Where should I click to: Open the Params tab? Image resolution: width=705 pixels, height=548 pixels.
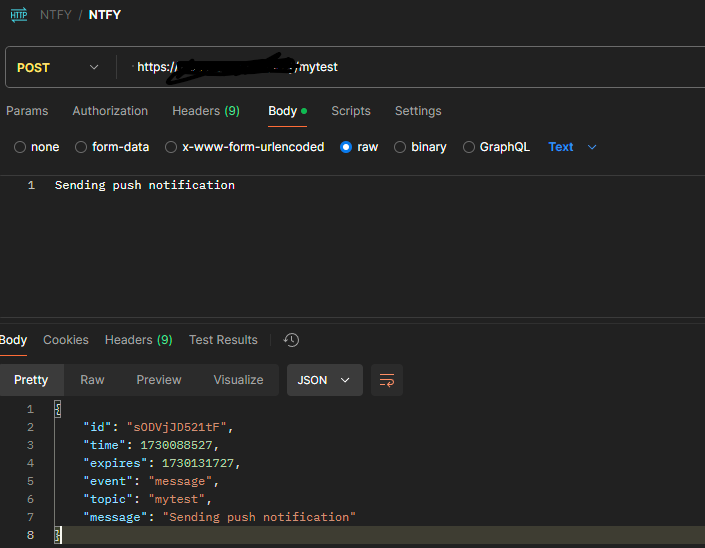pyautogui.click(x=27, y=111)
